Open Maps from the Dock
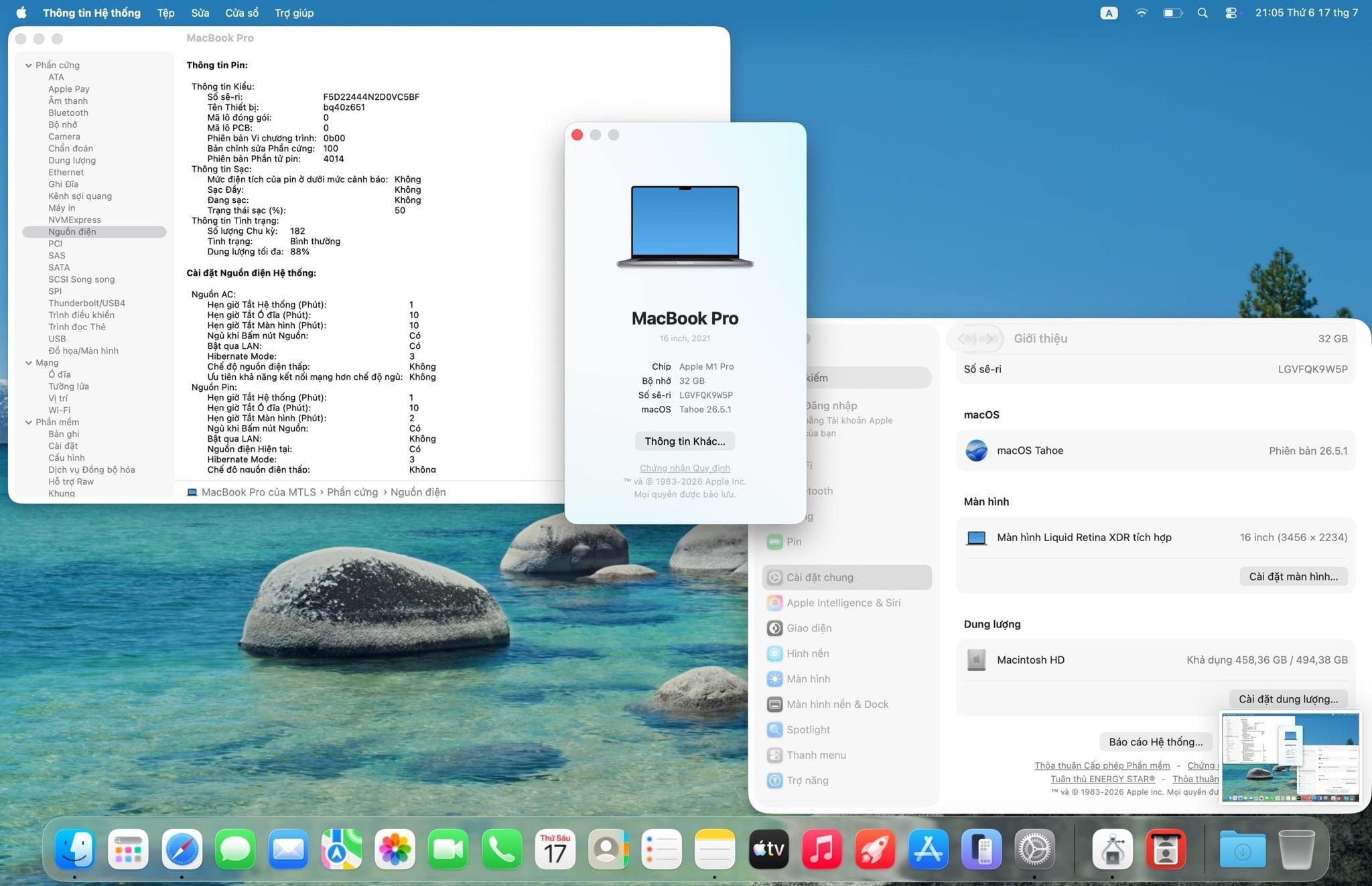 point(342,849)
